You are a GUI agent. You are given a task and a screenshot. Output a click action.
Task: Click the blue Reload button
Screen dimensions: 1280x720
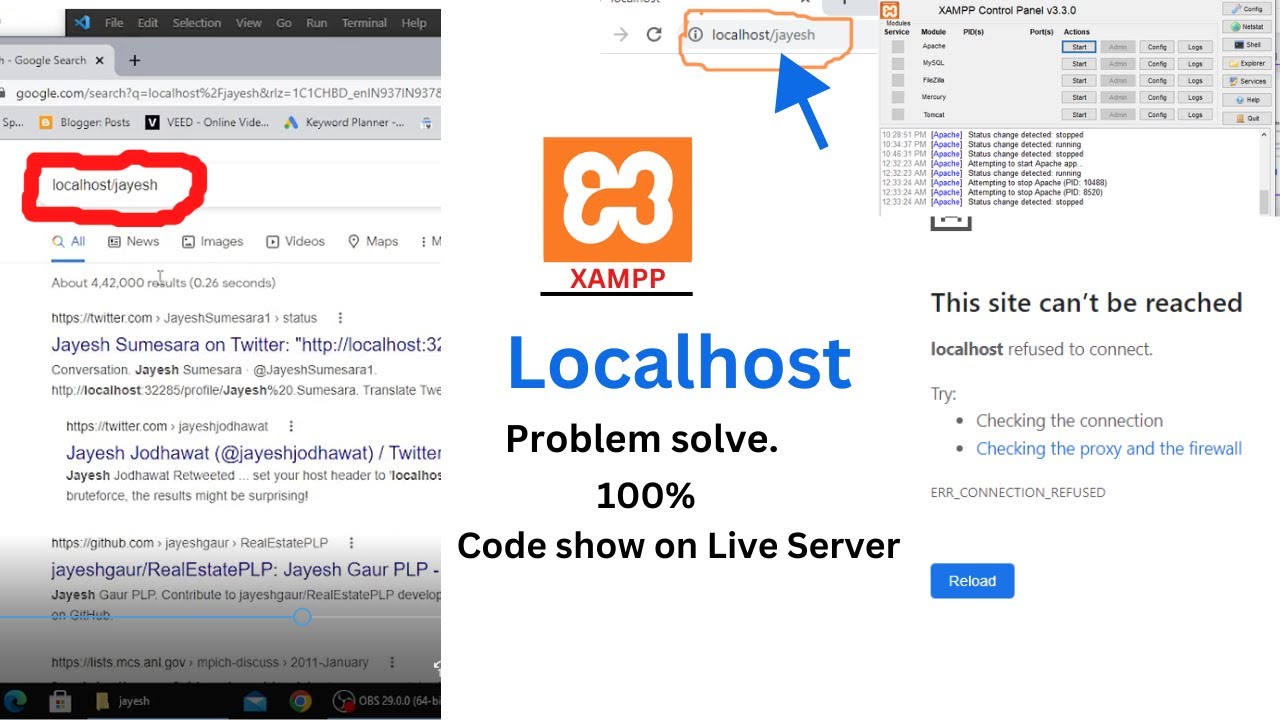972,581
